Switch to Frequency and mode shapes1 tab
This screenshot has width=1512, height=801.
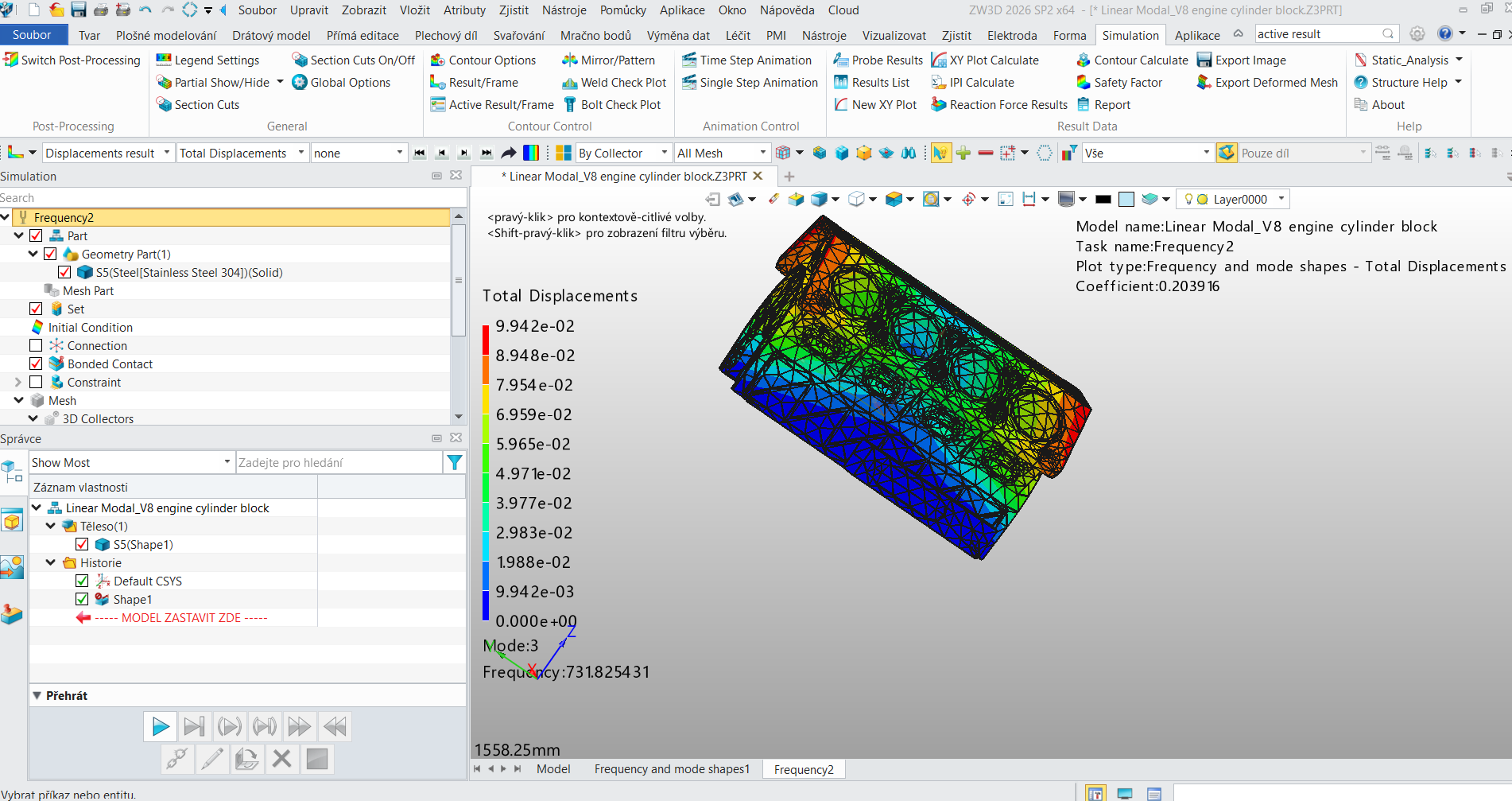672,769
